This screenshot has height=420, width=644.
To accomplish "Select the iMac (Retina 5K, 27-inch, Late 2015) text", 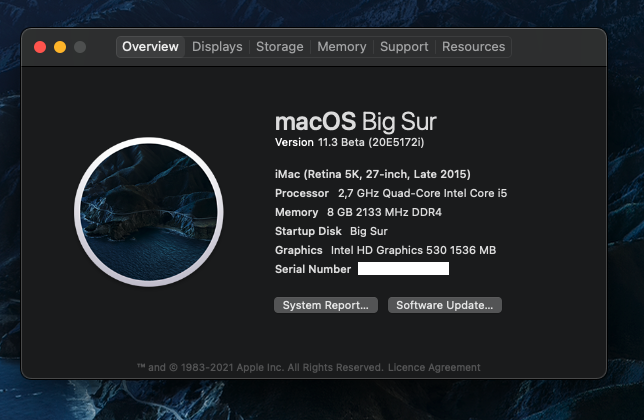I will pyautogui.click(x=373, y=174).
